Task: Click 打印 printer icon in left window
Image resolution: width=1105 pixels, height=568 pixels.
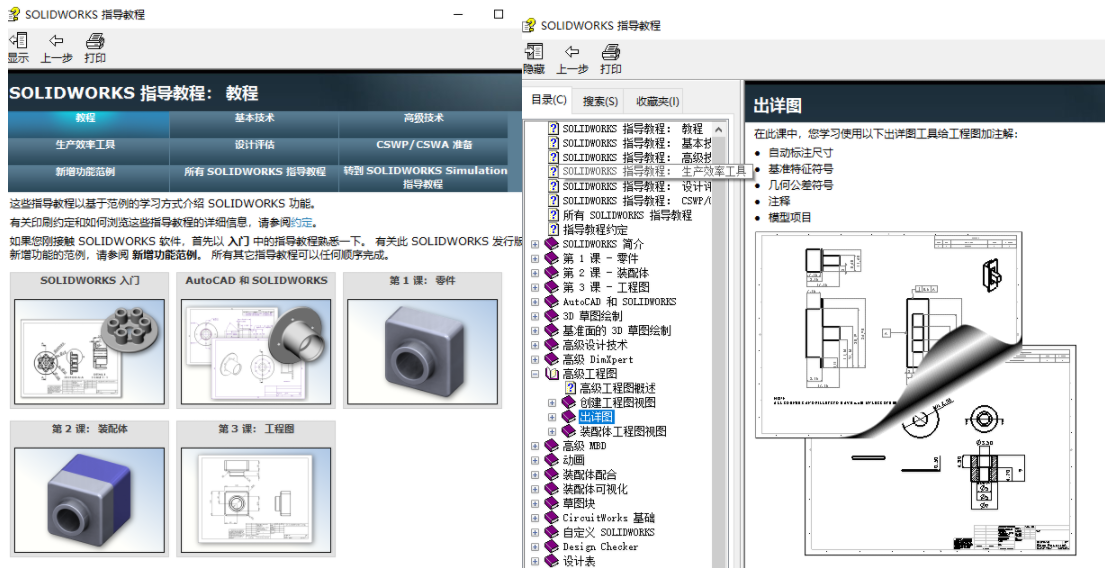Action: tap(94, 42)
